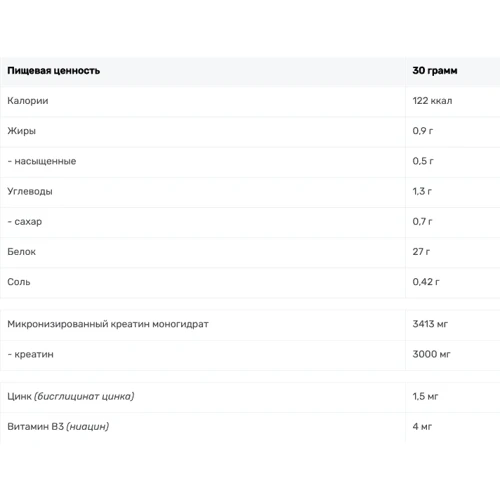
Task: Select the '30 грамм' column header
Action: coord(435,71)
